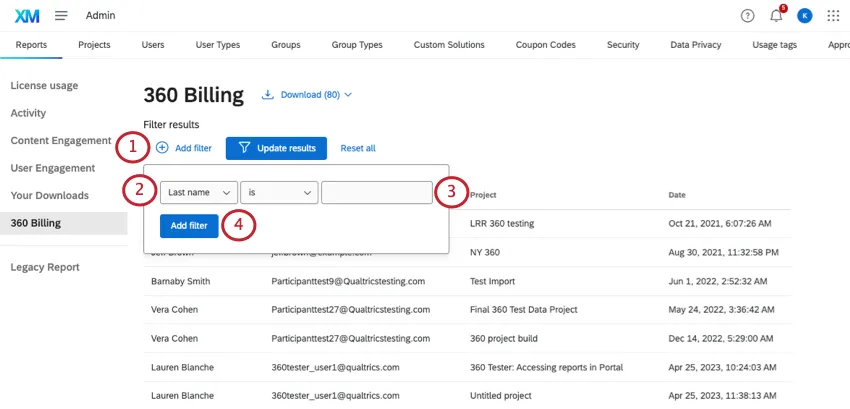Click the Reset all link
The width and height of the screenshot is (850, 409).
pos(358,148)
